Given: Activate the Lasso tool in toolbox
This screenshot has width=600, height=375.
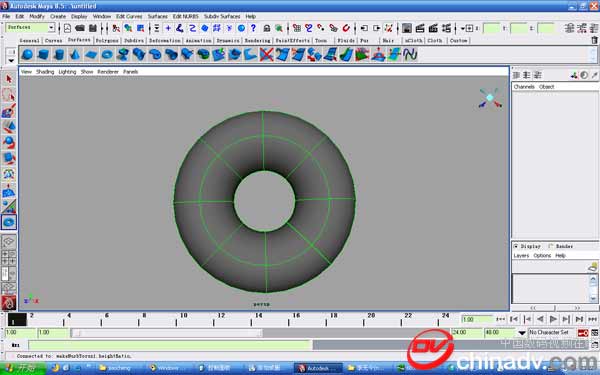Looking at the screenshot, I should (x=9, y=95).
